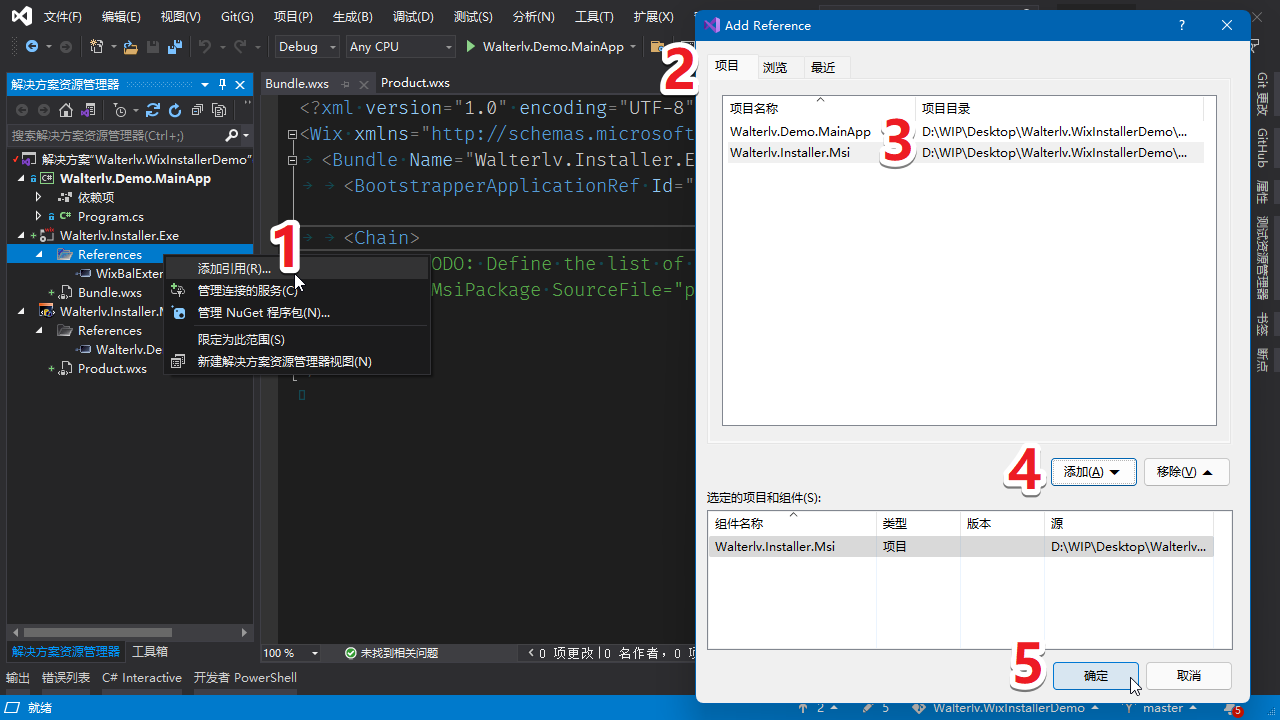Expand the 依赖项 dependencies node
This screenshot has height=720, width=1280.
click(x=39, y=198)
